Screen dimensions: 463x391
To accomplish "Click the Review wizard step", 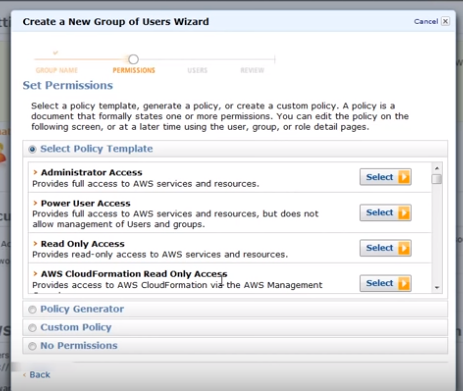I will pos(252,70).
